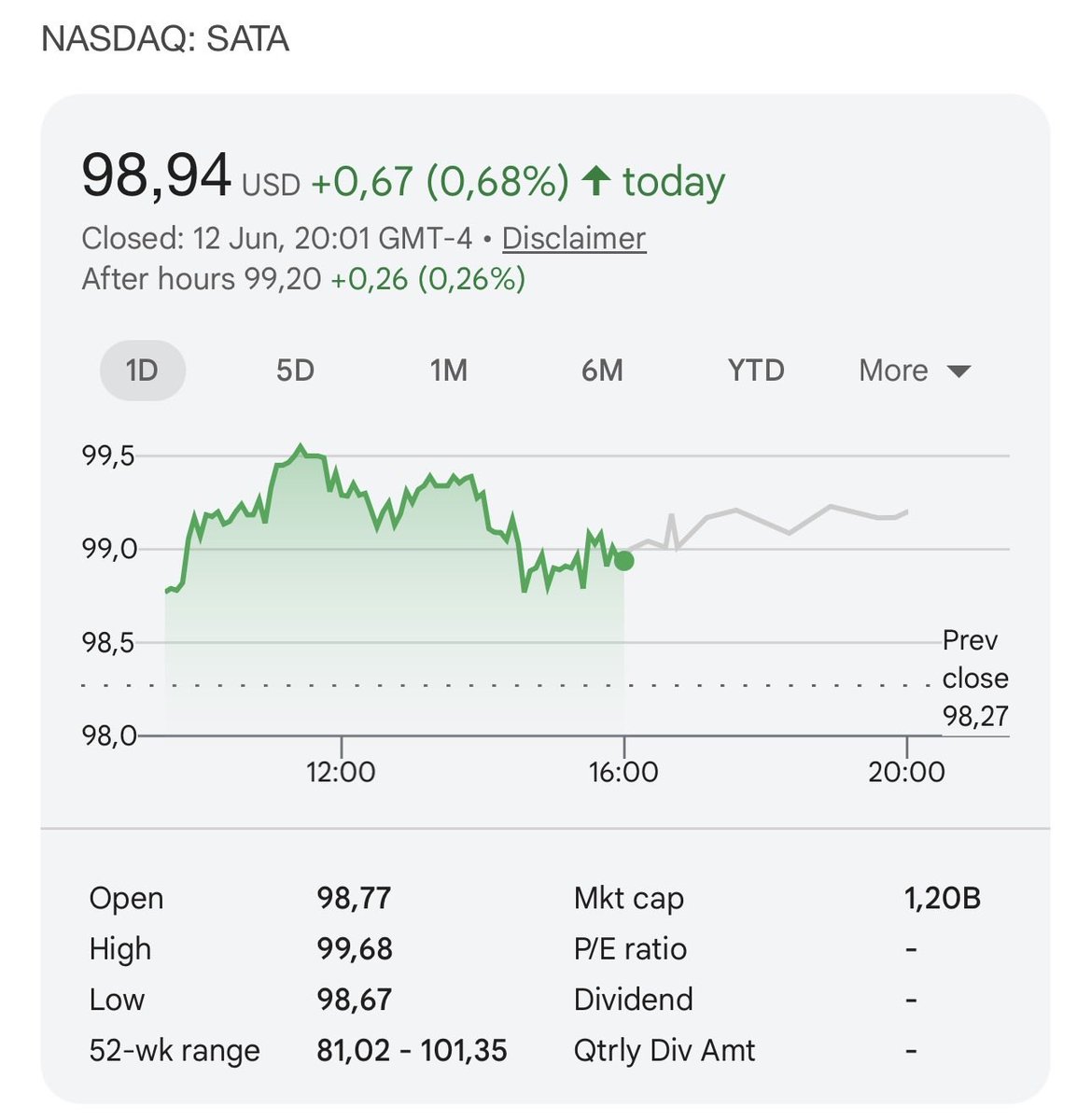Click the 16:00 time axis label

(x=623, y=772)
